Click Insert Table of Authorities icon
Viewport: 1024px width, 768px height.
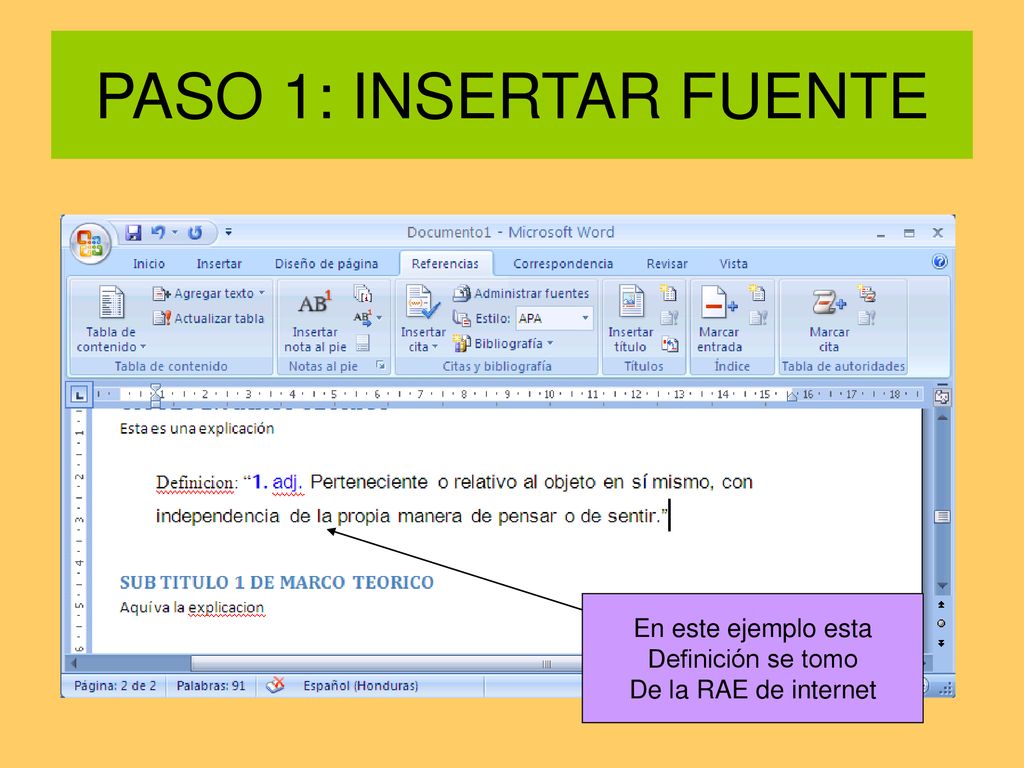pos(867,293)
